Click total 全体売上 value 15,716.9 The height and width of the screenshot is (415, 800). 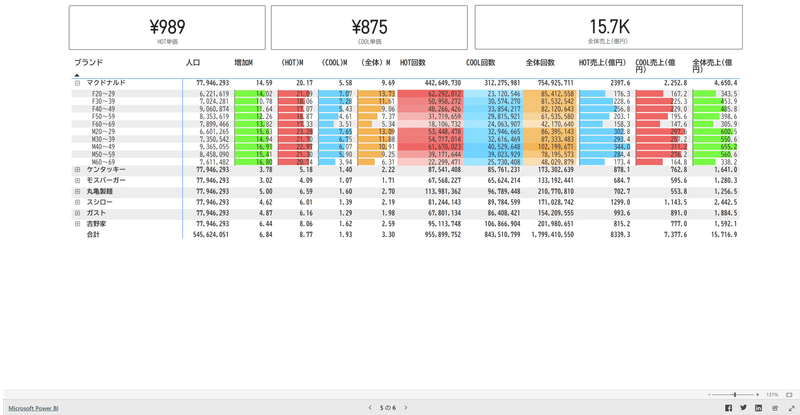tap(724, 235)
